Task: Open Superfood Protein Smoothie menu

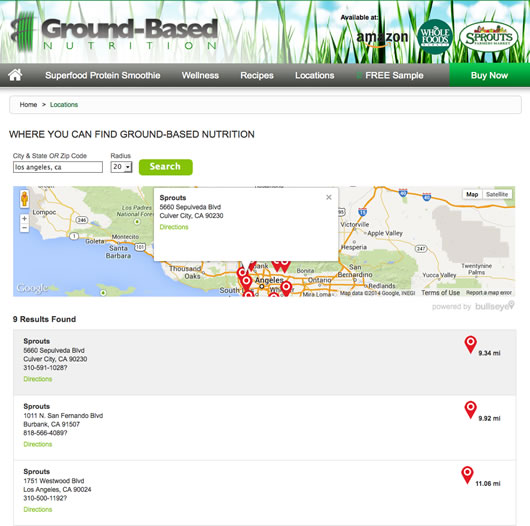Action: click(103, 75)
